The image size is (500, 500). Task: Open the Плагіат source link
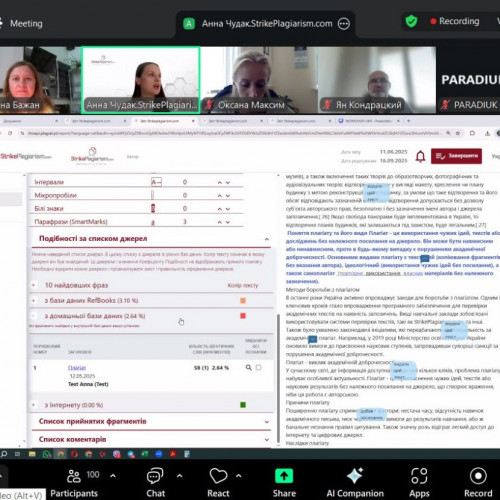coord(77,368)
